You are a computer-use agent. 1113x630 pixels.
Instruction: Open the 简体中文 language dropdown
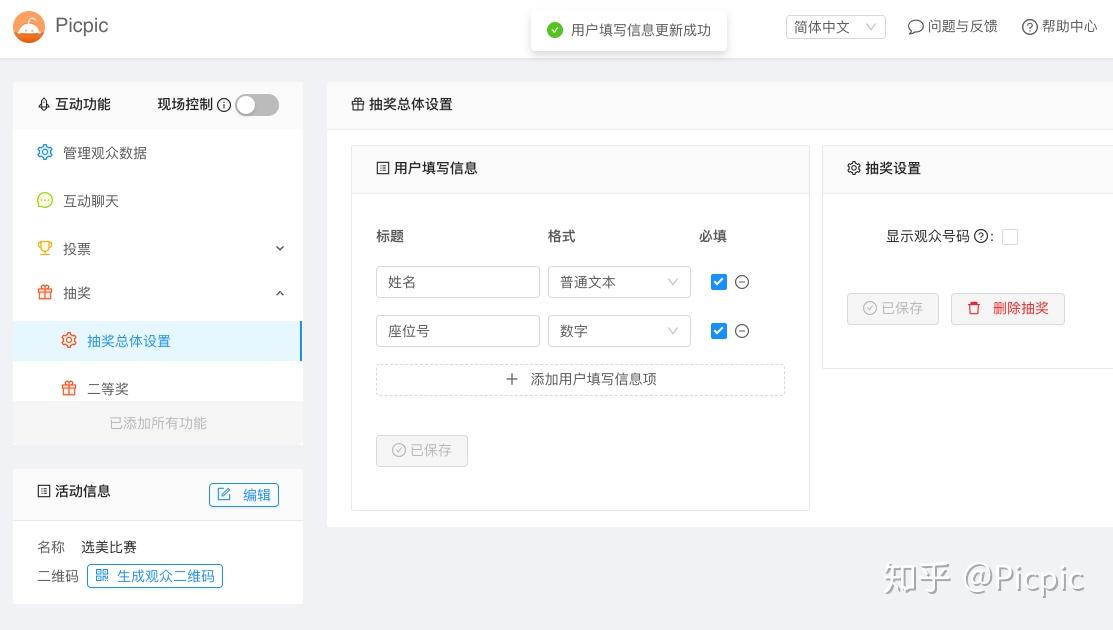[835, 27]
